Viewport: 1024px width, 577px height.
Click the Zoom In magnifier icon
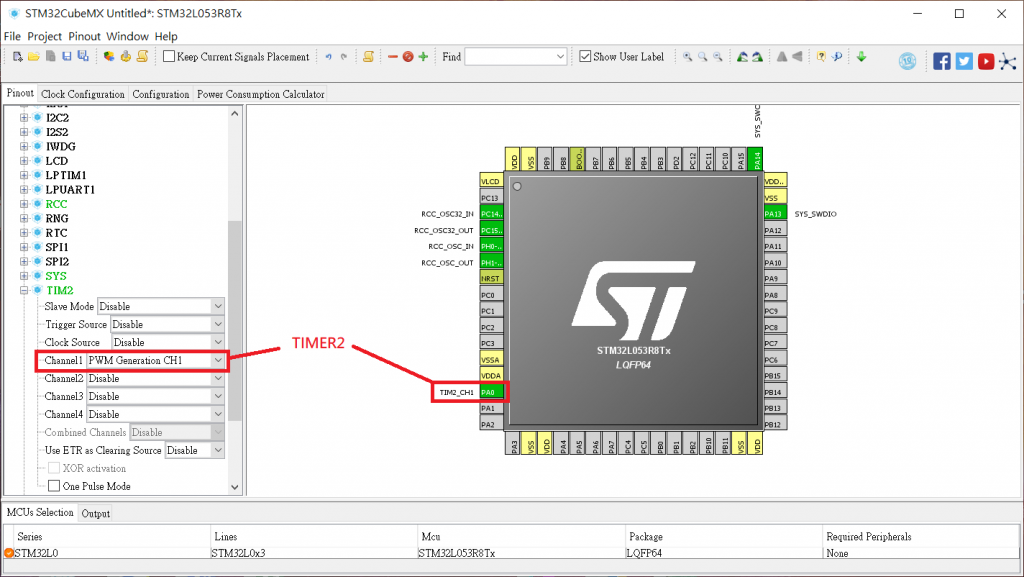[688, 57]
